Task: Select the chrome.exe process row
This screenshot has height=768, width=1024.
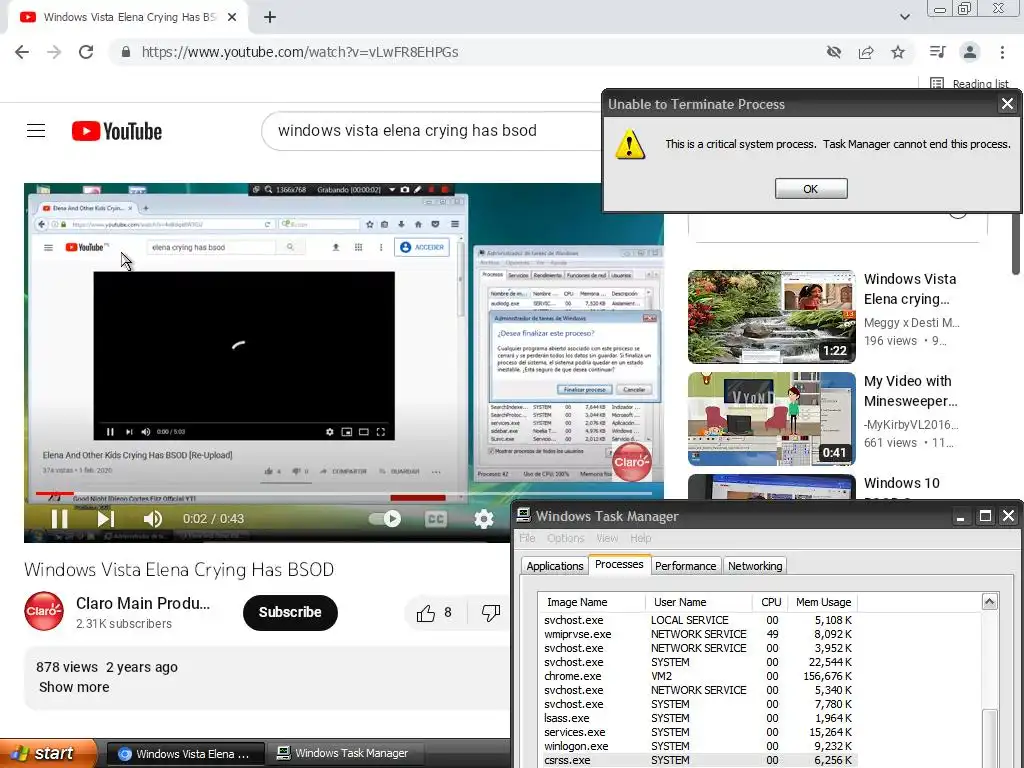Action: [x=697, y=677]
